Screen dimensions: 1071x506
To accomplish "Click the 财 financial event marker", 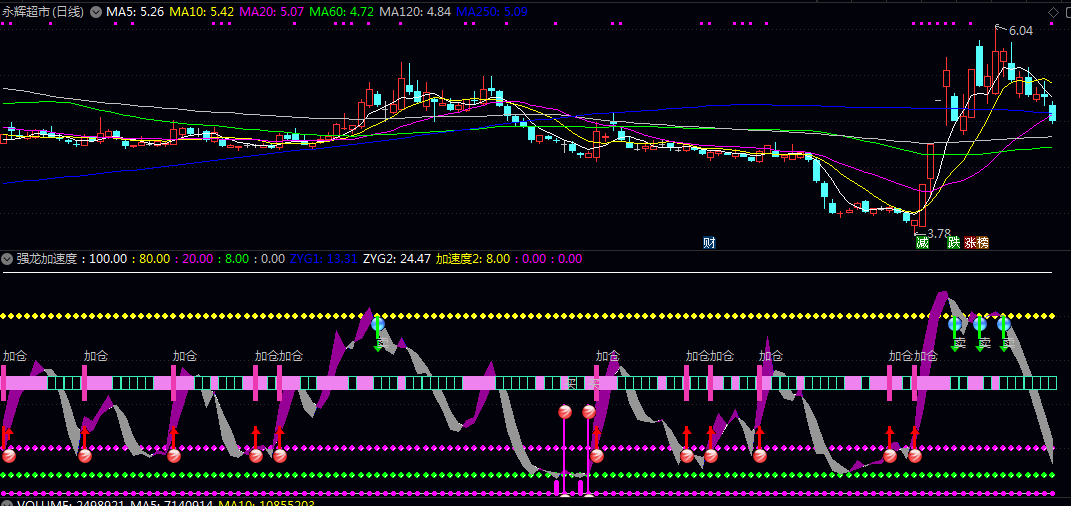I will coord(709,242).
